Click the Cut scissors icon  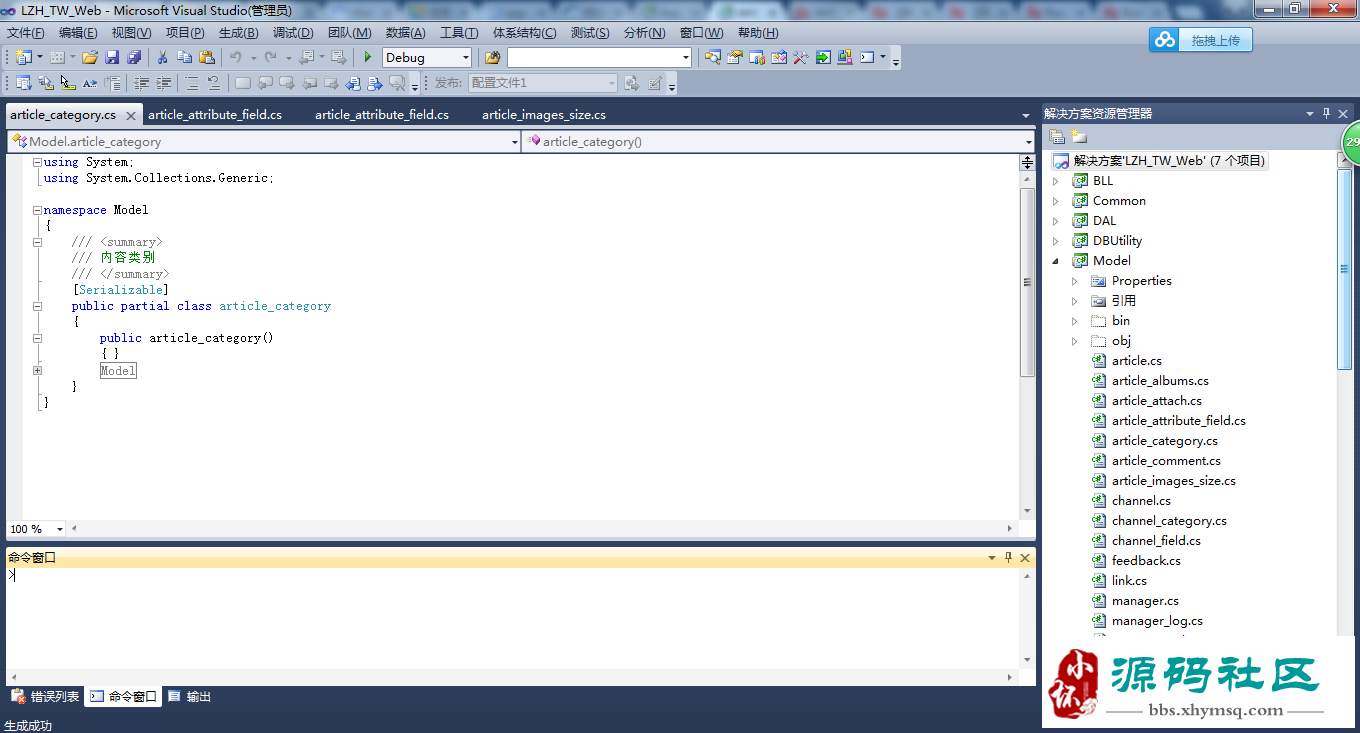point(162,58)
